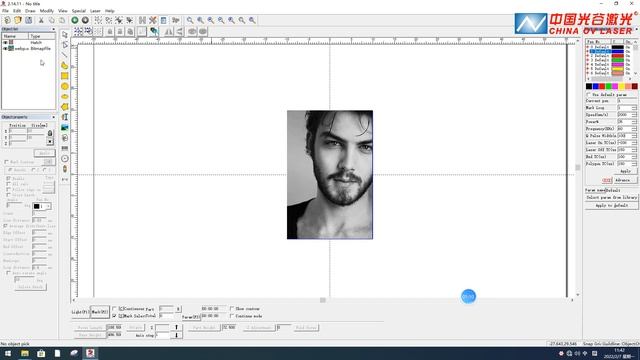
Task: Toggle the Mark Selected checkbox
Action: pyautogui.click(x=114, y=316)
